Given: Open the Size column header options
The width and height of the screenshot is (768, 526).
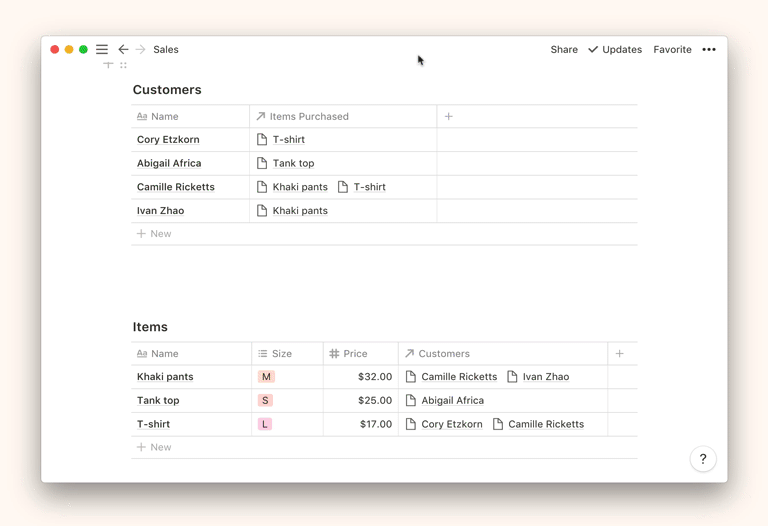Looking at the screenshot, I should click(x=281, y=354).
